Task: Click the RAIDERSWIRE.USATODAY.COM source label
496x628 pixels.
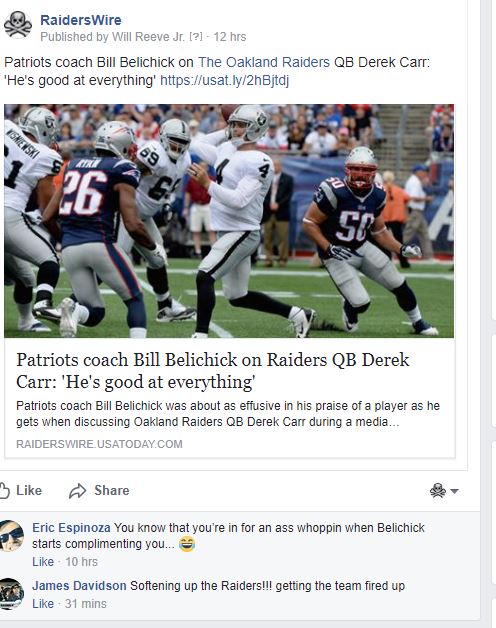Action: click(x=99, y=444)
